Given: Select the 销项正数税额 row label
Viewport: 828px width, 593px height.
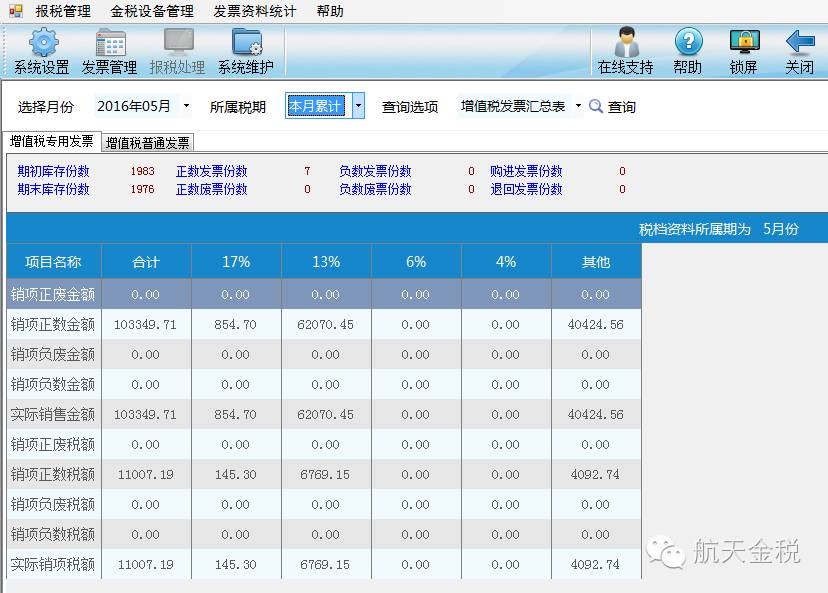Looking at the screenshot, I should [53, 474].
